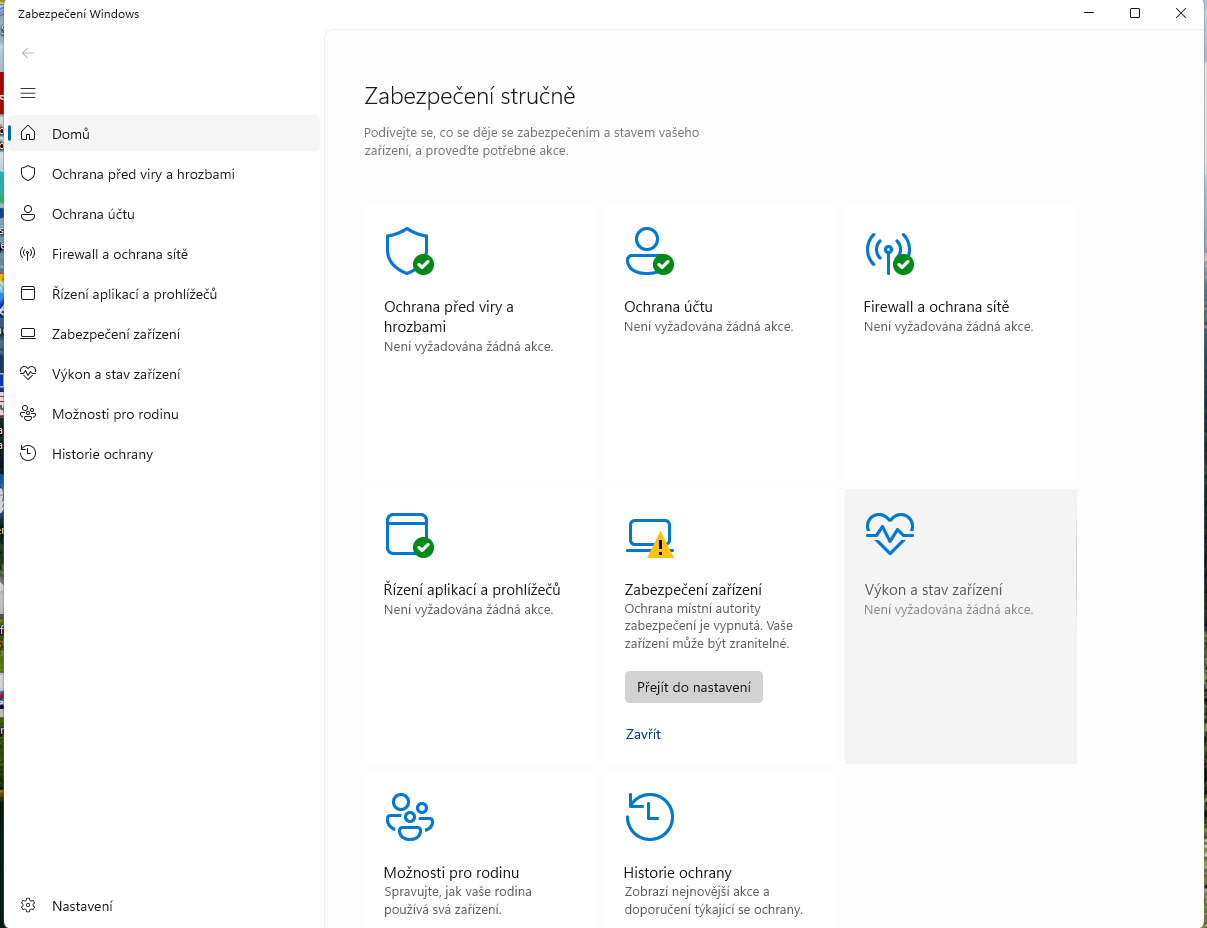Select Výkon a stav zařízení sidebar item
Screen dimensions: 1207x928
116,374
